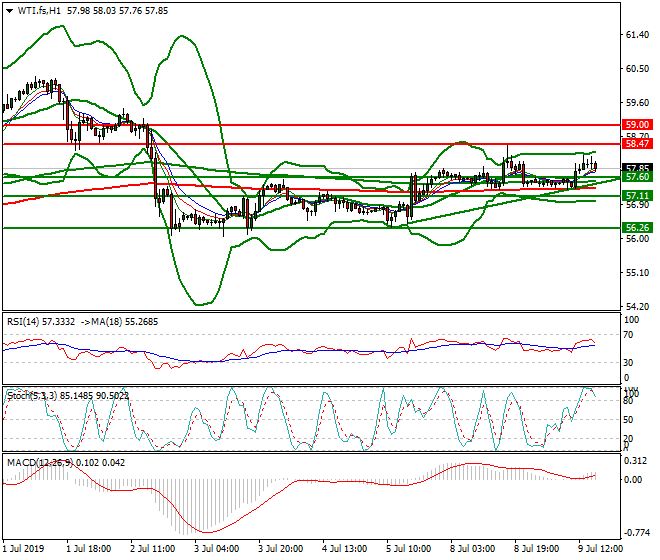Viewport: 660px width, 560px height.
Task: Click the 5 Jul 10:00 time label
Action: tap(406, 549)
